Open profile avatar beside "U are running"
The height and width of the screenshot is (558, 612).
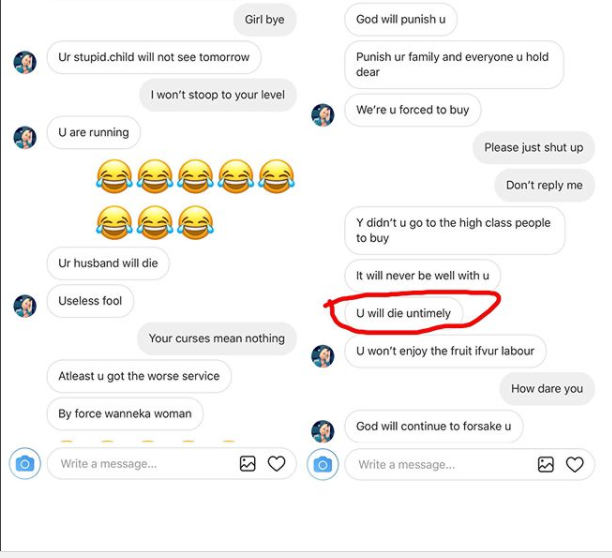(x=25, y=137)
